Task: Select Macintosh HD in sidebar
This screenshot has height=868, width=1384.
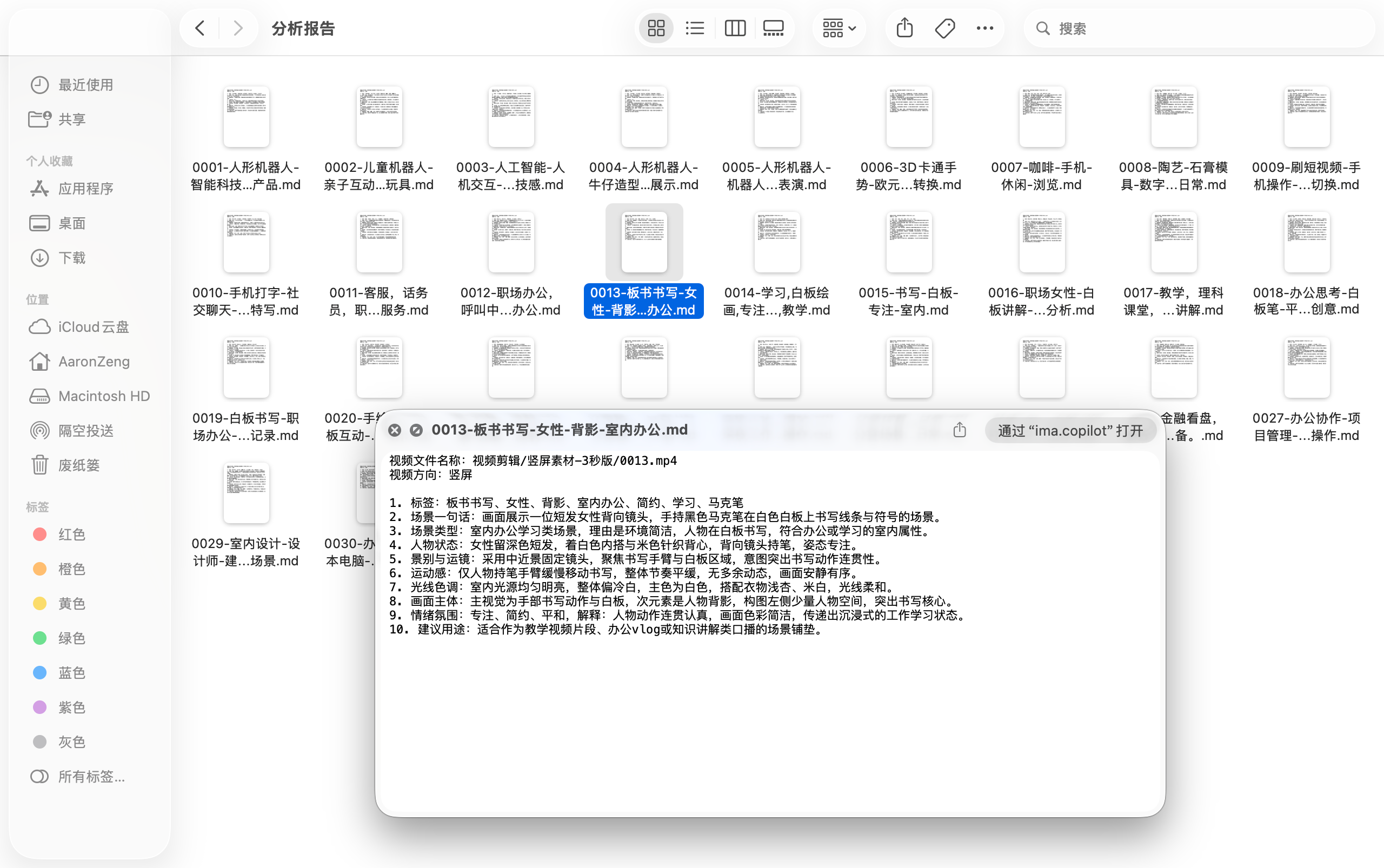Action: coord(90,396)
